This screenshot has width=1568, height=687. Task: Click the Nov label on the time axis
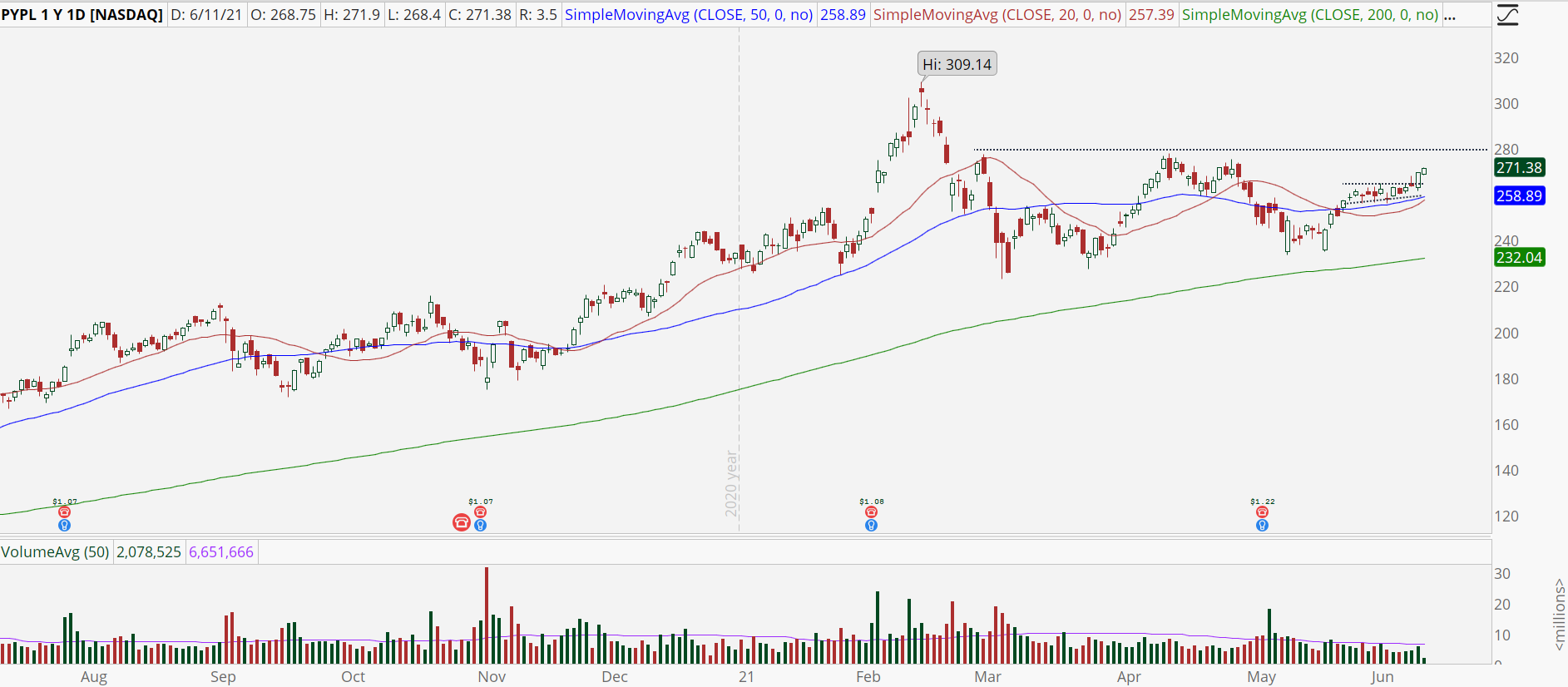click(492, 677)
